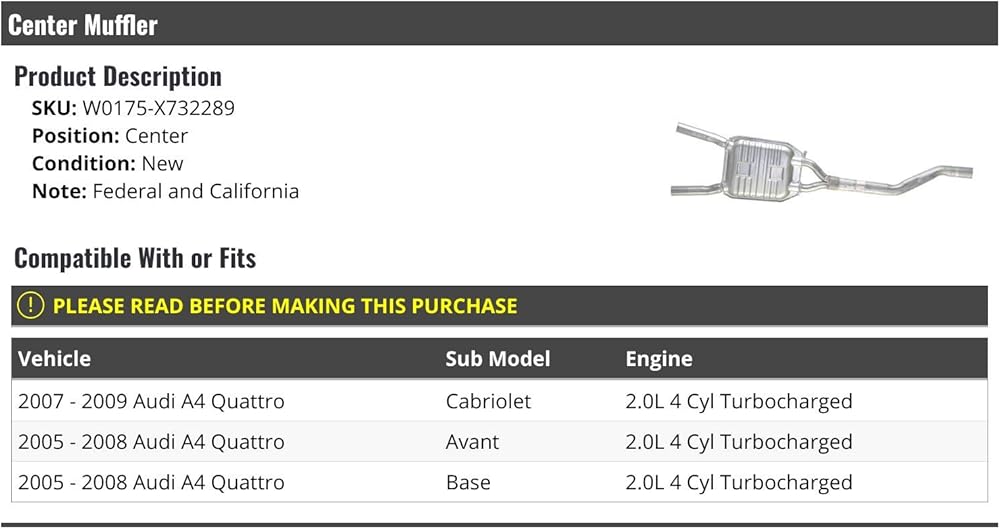Image resolution: width=1000 pixels, height=529 pixels.
Task: Select the 2007 - 2009 Audi A4 Quattro row
Action: click(x=499, y=401)
